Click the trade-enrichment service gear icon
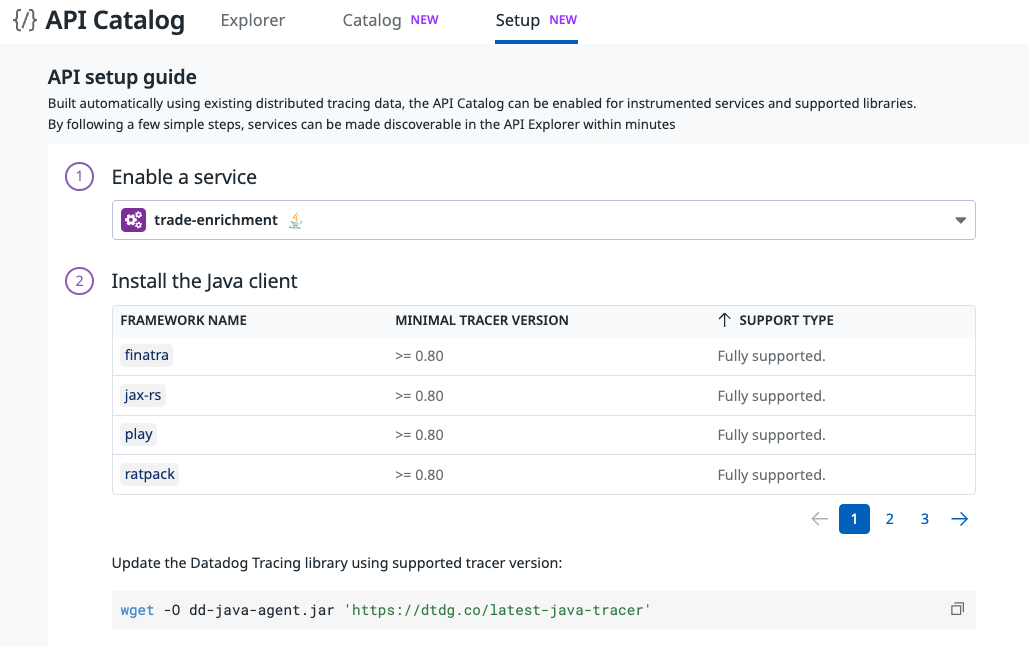1029x647 pixels. coord(133,220)
